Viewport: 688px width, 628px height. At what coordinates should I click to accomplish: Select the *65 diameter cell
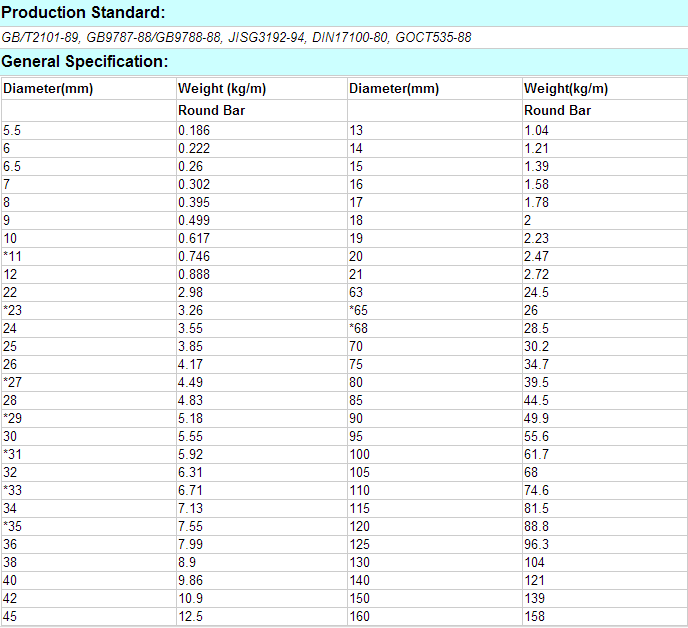point(359,310)
